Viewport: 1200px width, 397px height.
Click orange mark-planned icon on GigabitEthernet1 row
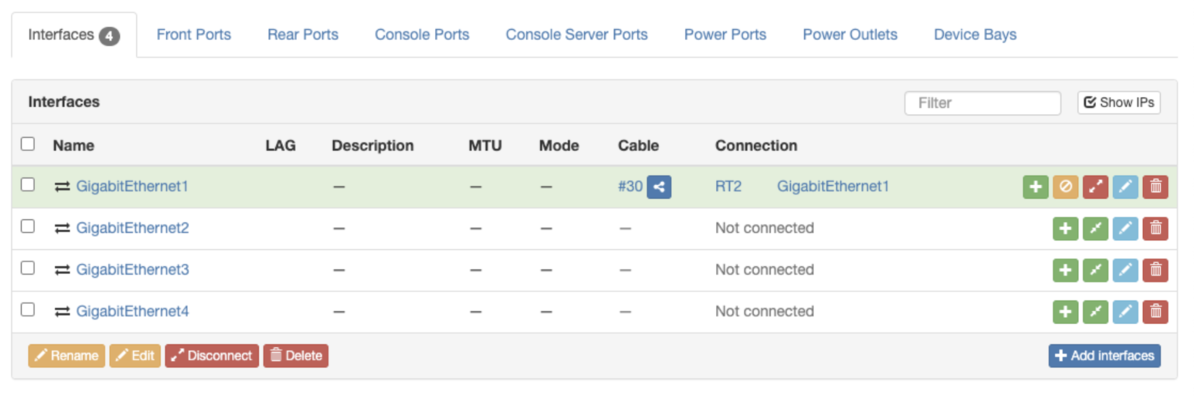pyautogui.click(x=1066, y=186)
